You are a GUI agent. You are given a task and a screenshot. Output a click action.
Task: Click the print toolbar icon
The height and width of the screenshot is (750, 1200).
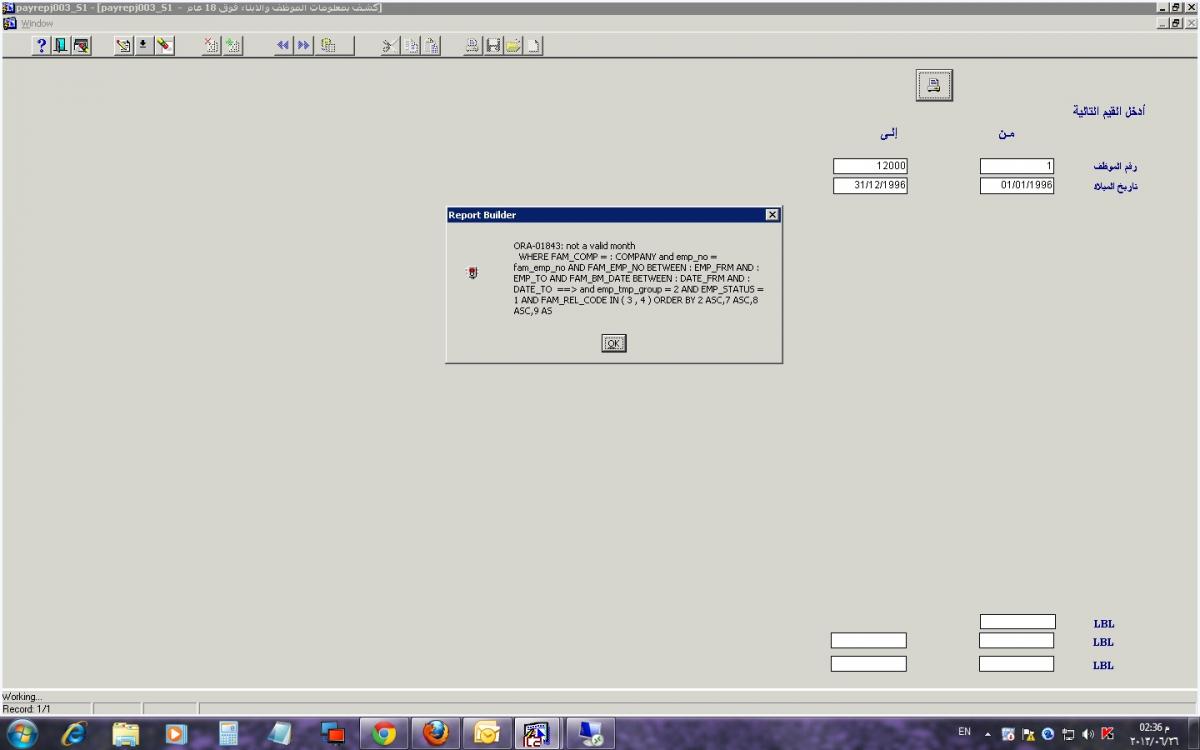click(472, 45)
